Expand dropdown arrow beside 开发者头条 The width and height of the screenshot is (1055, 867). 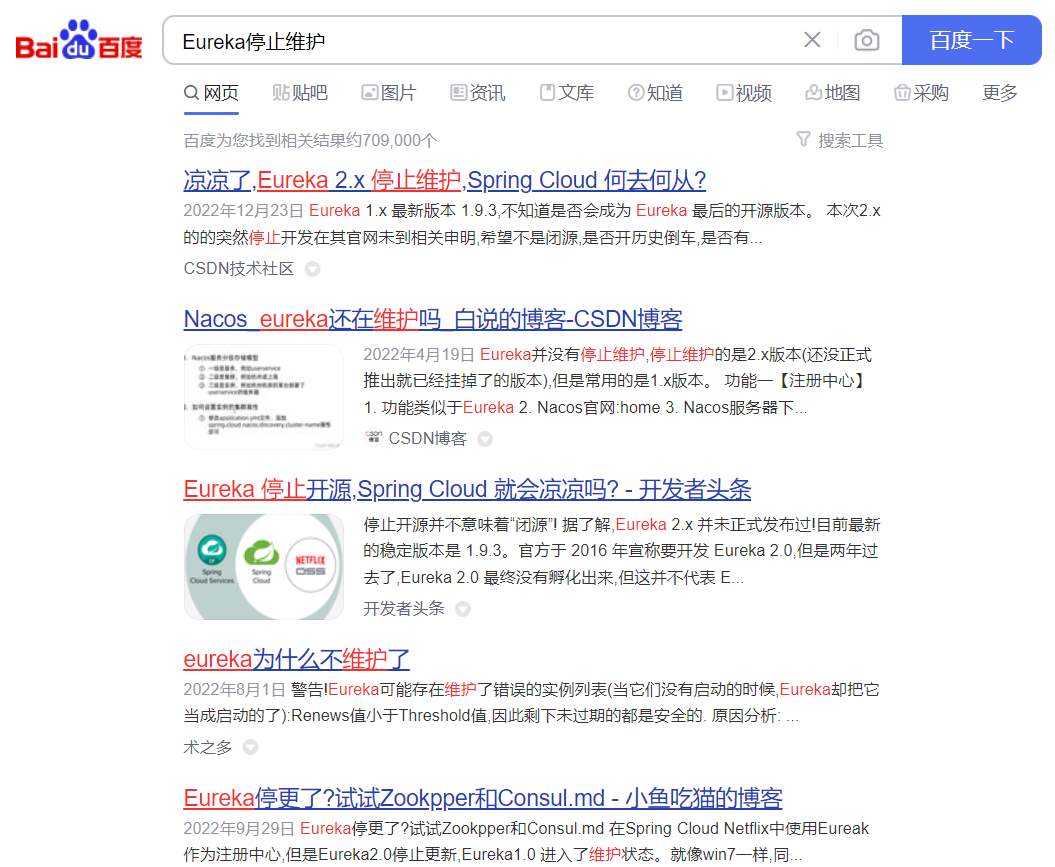click(463, 609)
